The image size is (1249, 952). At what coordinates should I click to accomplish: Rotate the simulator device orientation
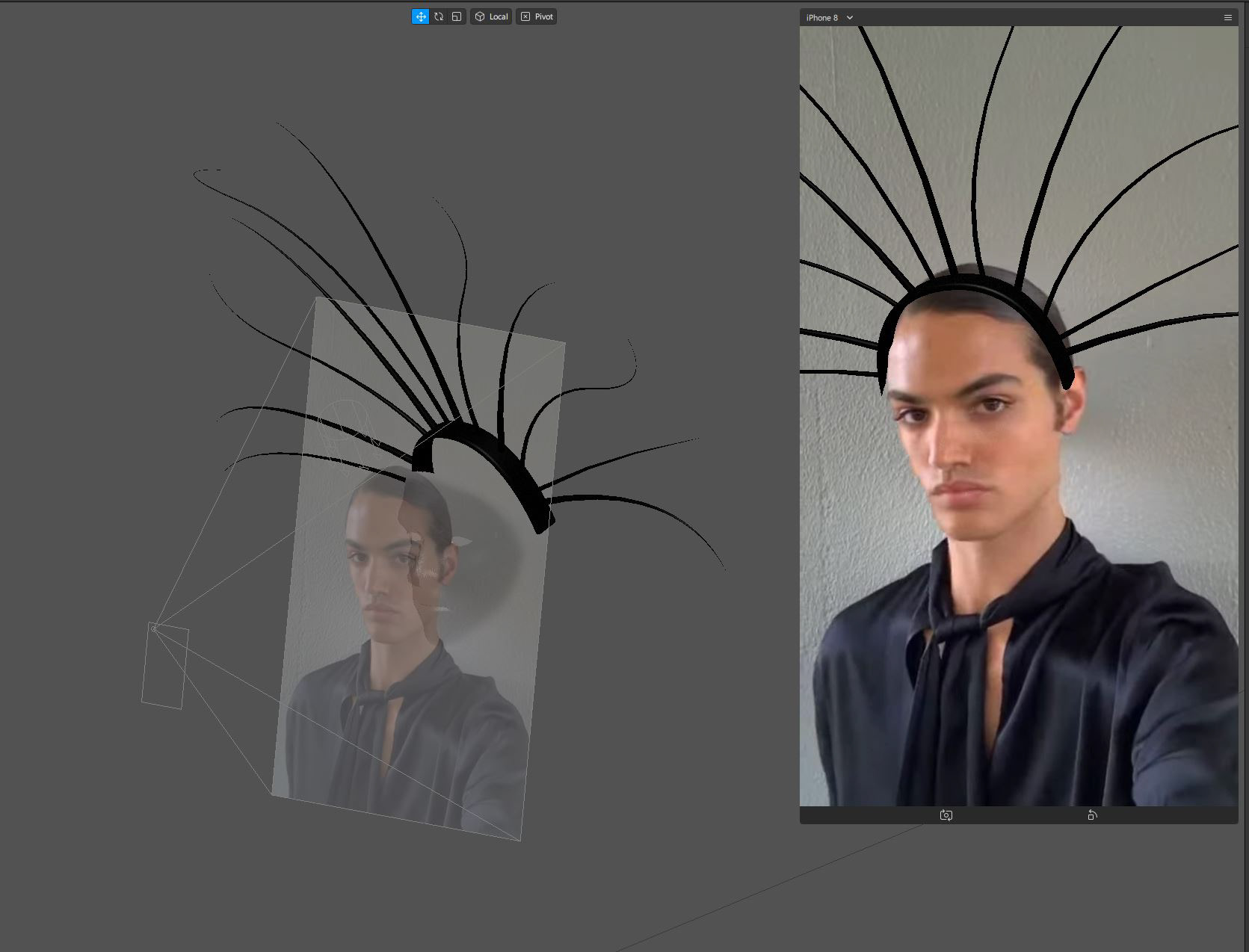[x=1092, y=815]
